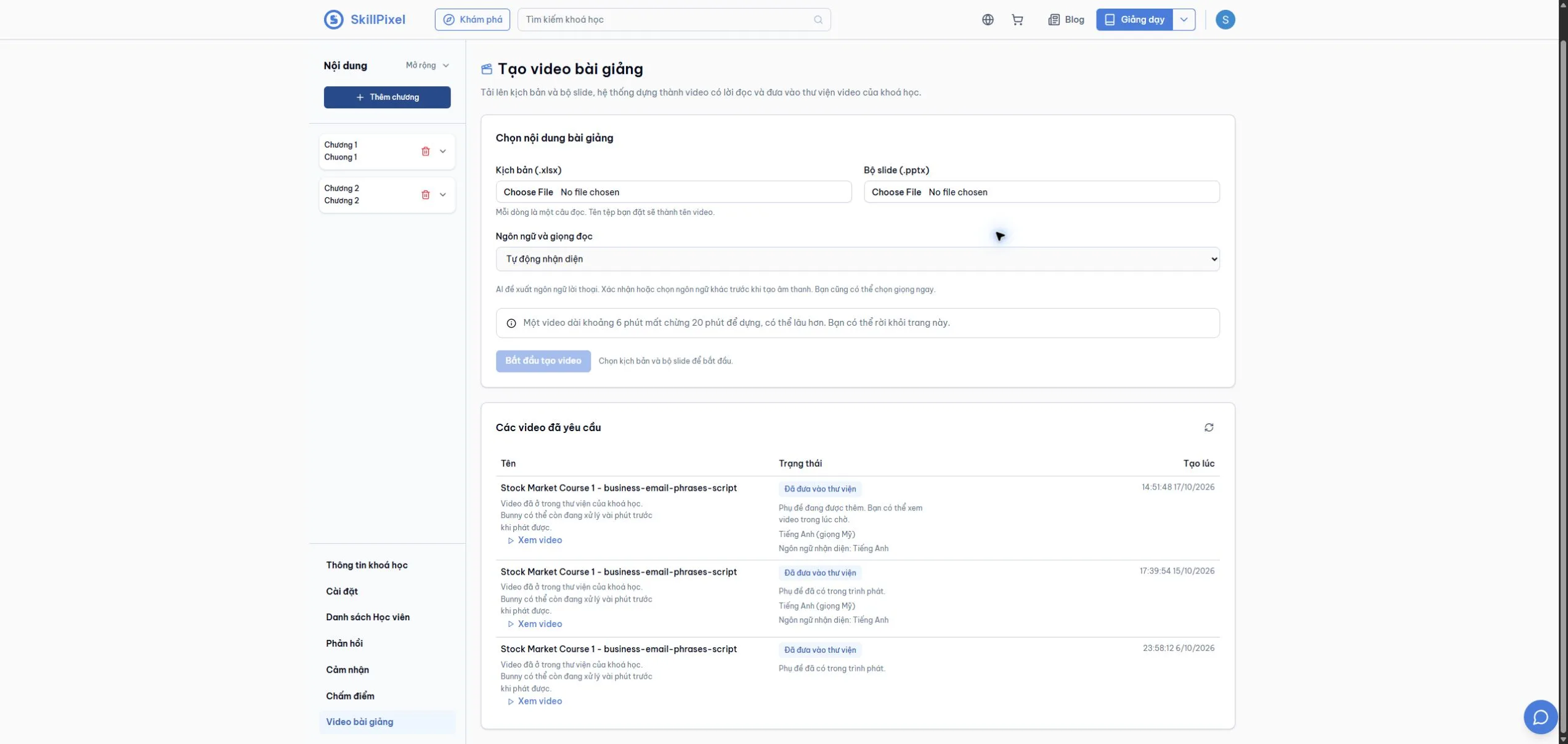Expand Chương 2 chevron
This screenshot has height=744, width=1568.
(x=442, y=195)
